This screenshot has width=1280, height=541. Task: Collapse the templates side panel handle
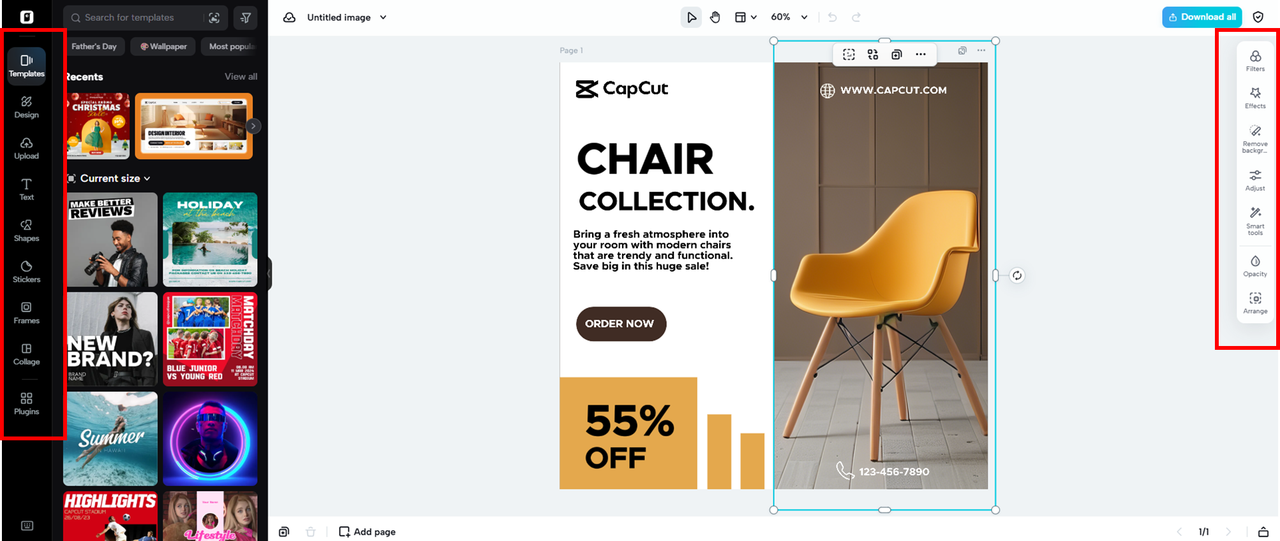coord(269,273)
